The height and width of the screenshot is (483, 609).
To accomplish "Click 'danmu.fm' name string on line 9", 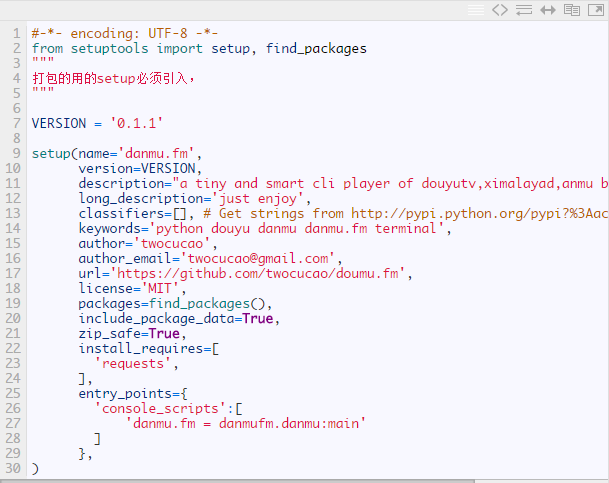I will [157, 153].
